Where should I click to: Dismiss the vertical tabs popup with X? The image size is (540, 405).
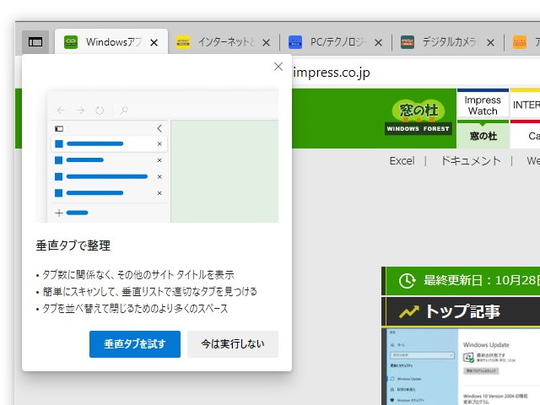pos(278,66)
